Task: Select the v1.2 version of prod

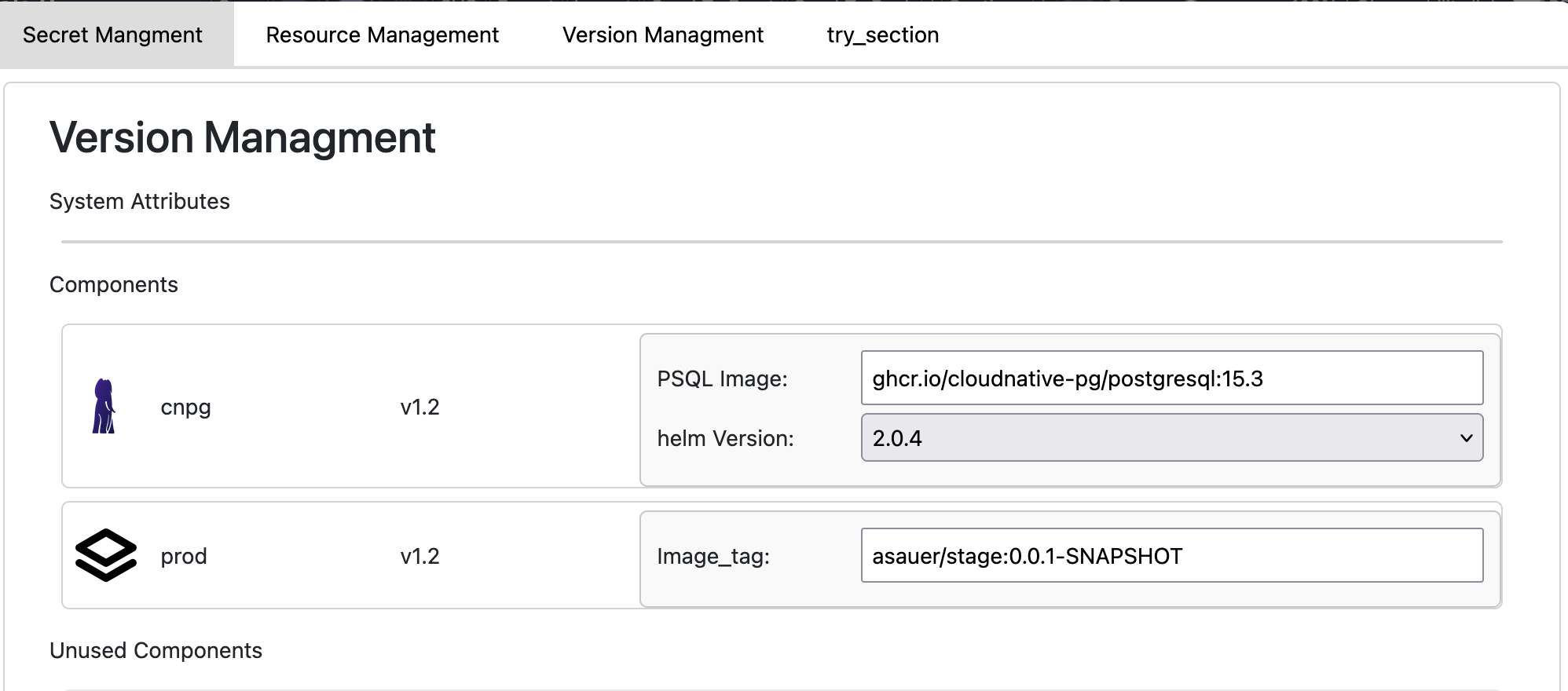Action: (x=419, y=556)
